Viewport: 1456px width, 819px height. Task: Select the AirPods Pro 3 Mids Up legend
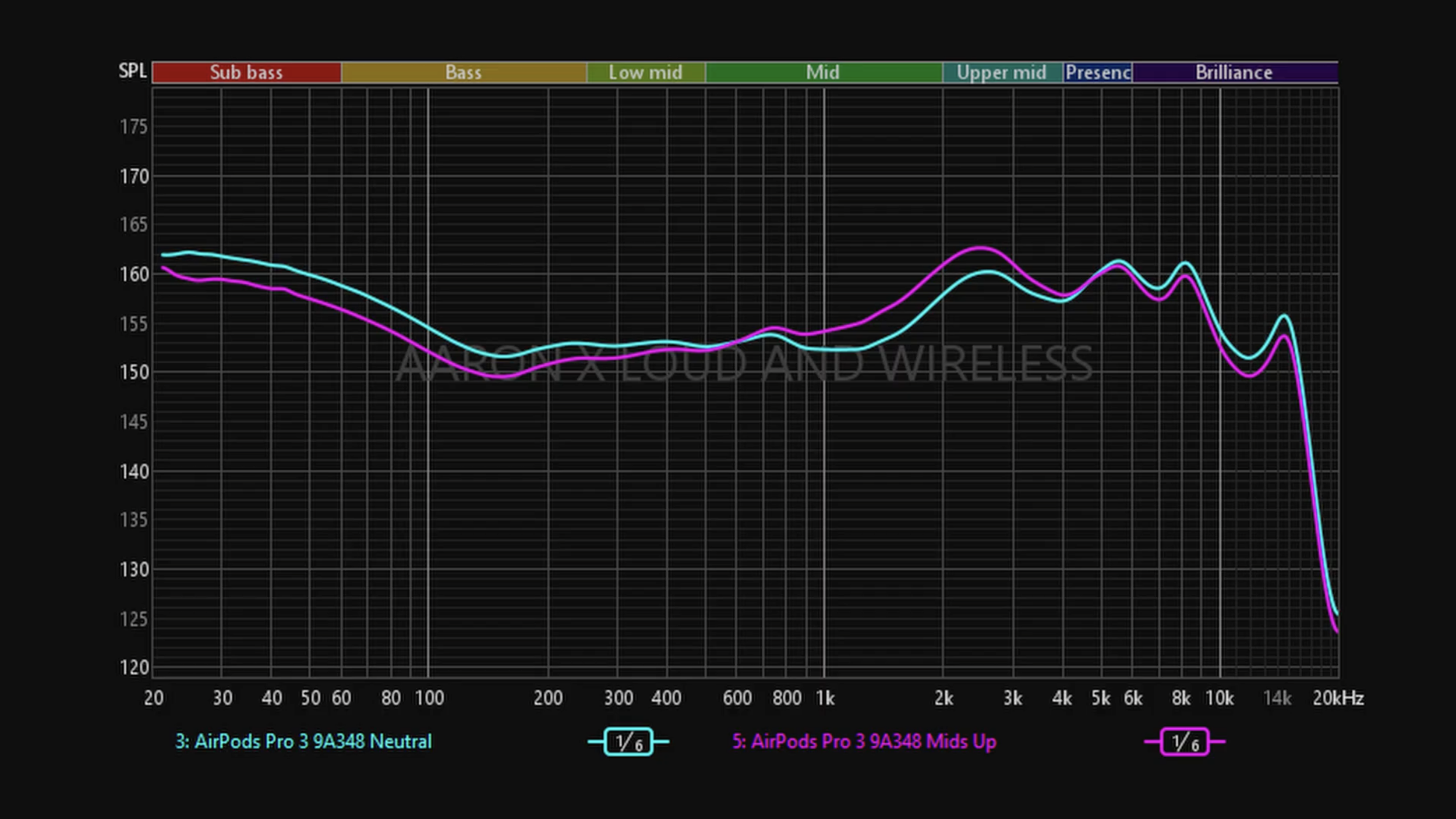(x=864, y=742)
